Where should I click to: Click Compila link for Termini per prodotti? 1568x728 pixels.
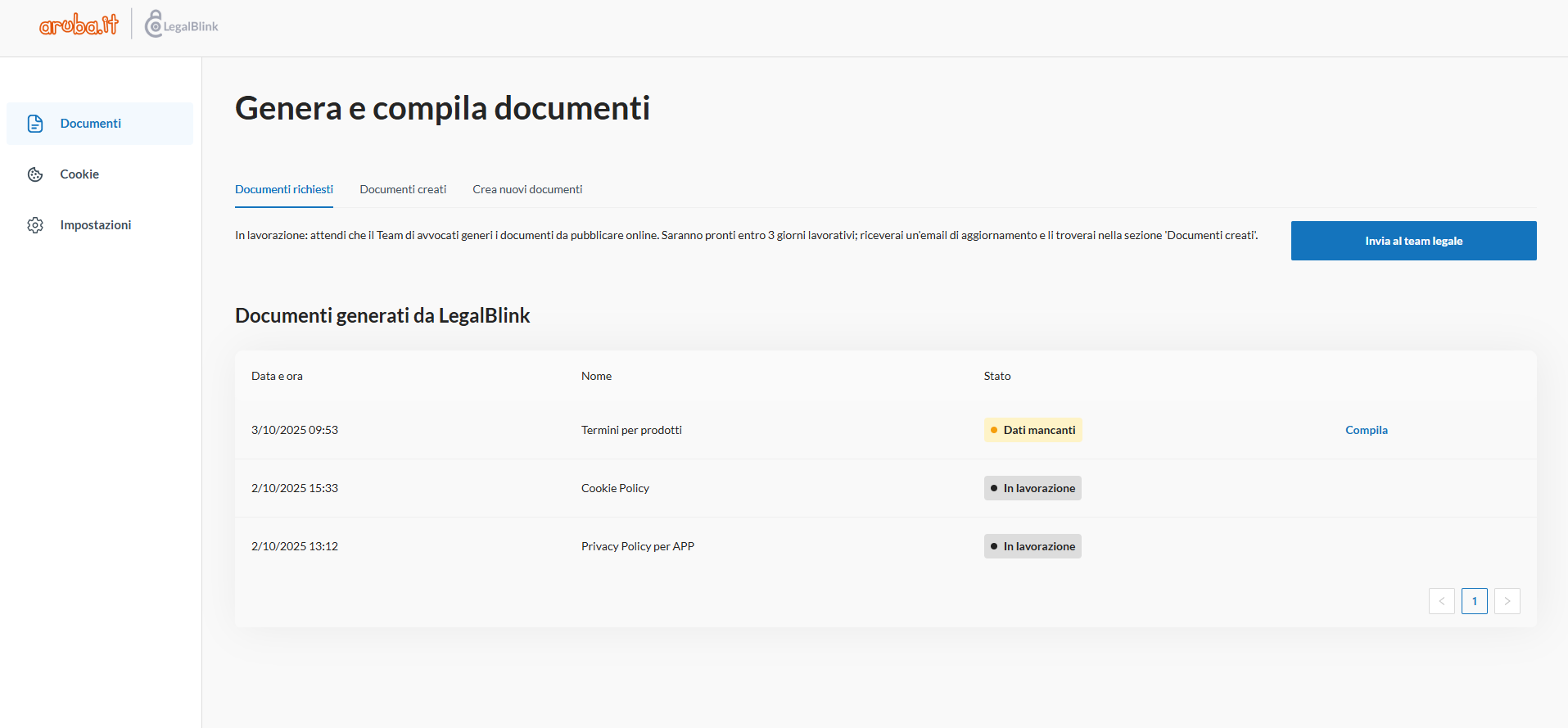(1366, 430)
